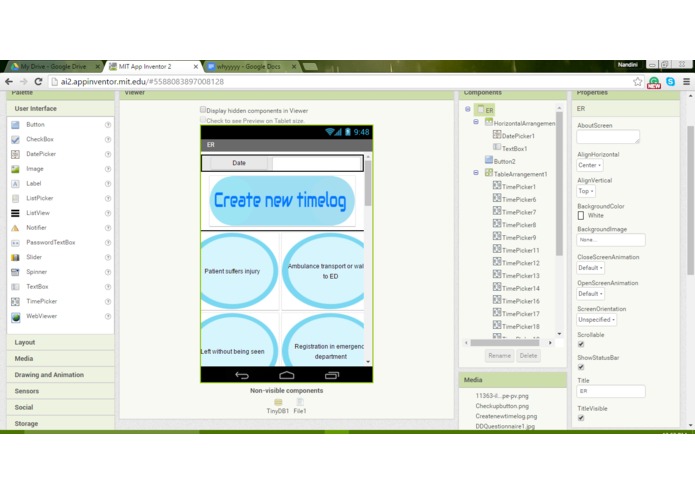
Task: Select the Notifier palette component icon
Action: (15, 228)
